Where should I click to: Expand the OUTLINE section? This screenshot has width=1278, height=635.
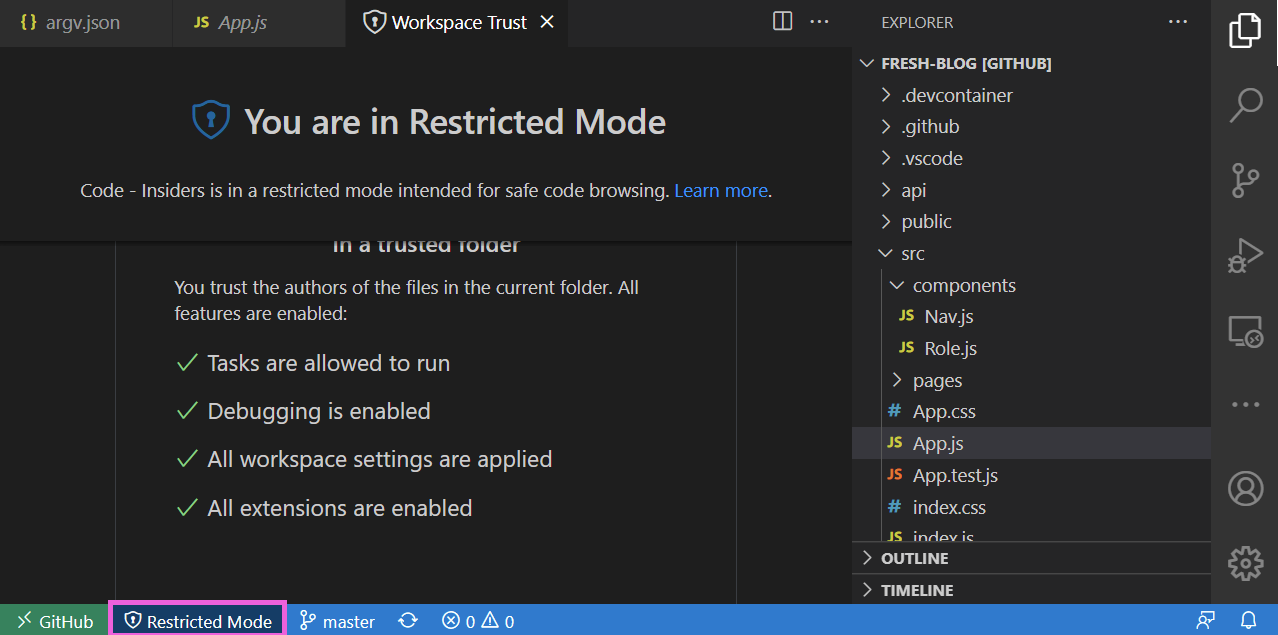point(1031,558)
